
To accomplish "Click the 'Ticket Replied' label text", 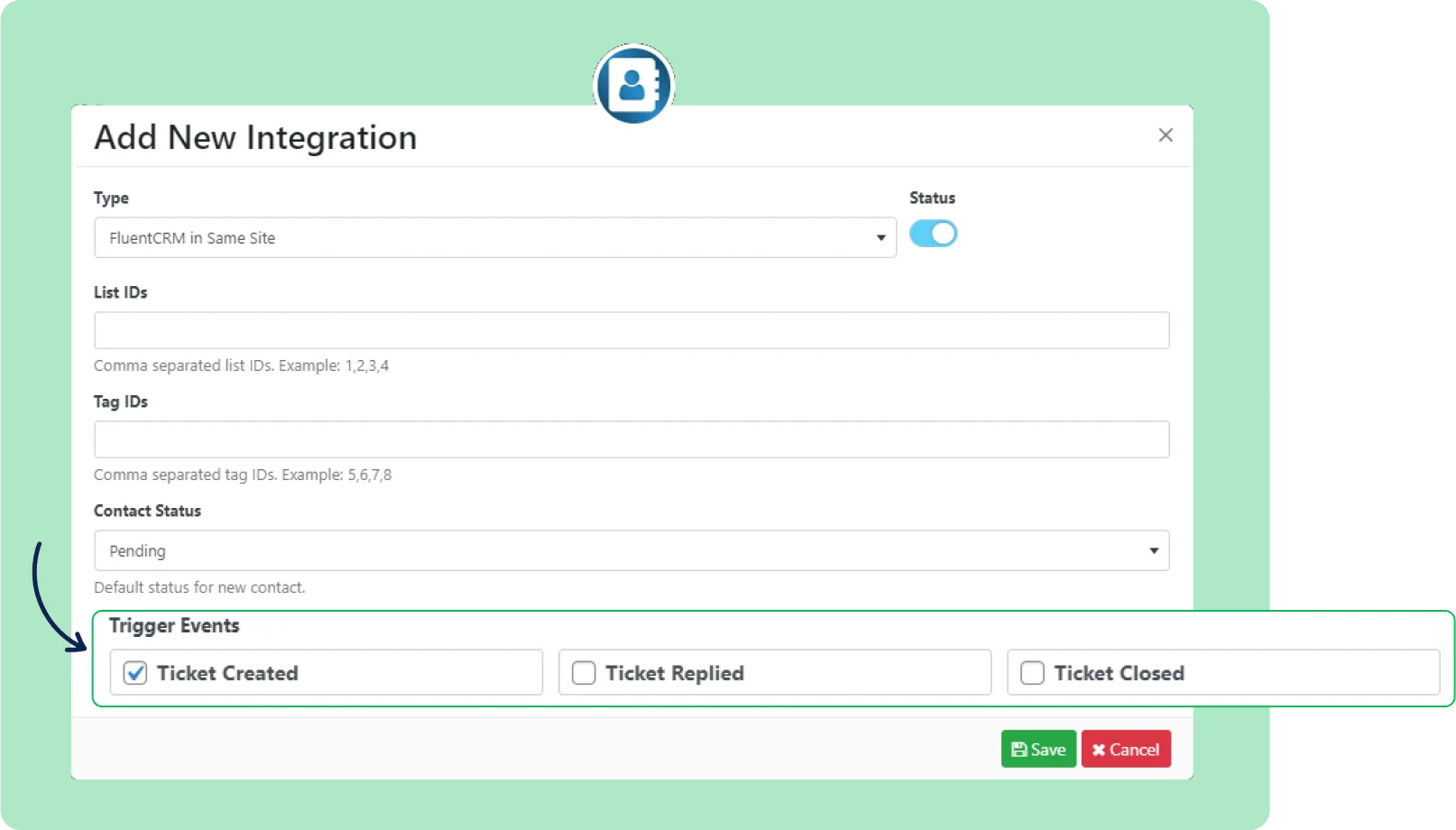I will point(675,673).
